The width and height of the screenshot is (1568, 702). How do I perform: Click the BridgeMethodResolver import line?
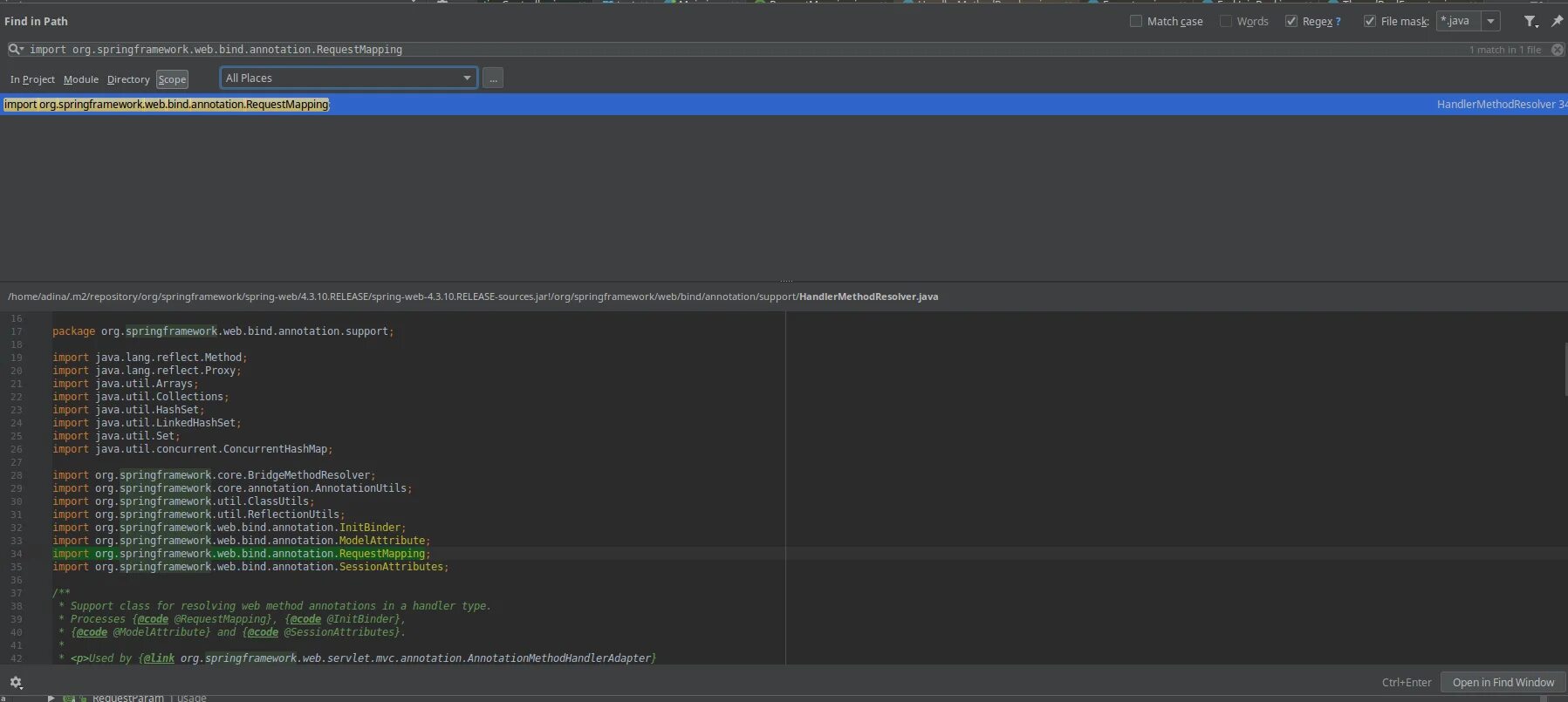(x=214, y=475)
